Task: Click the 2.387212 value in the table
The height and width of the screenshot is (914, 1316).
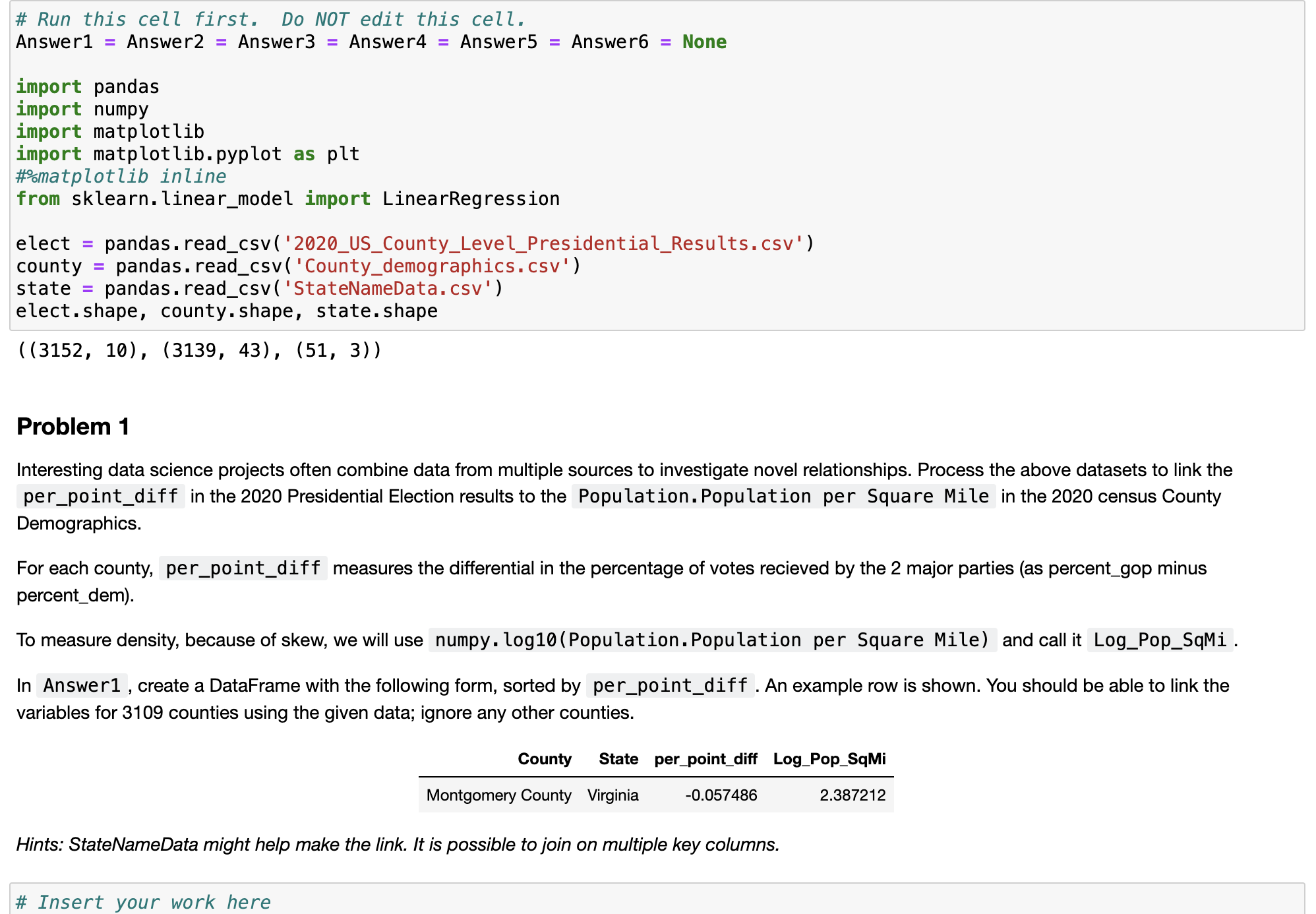Action: point(852,795)
